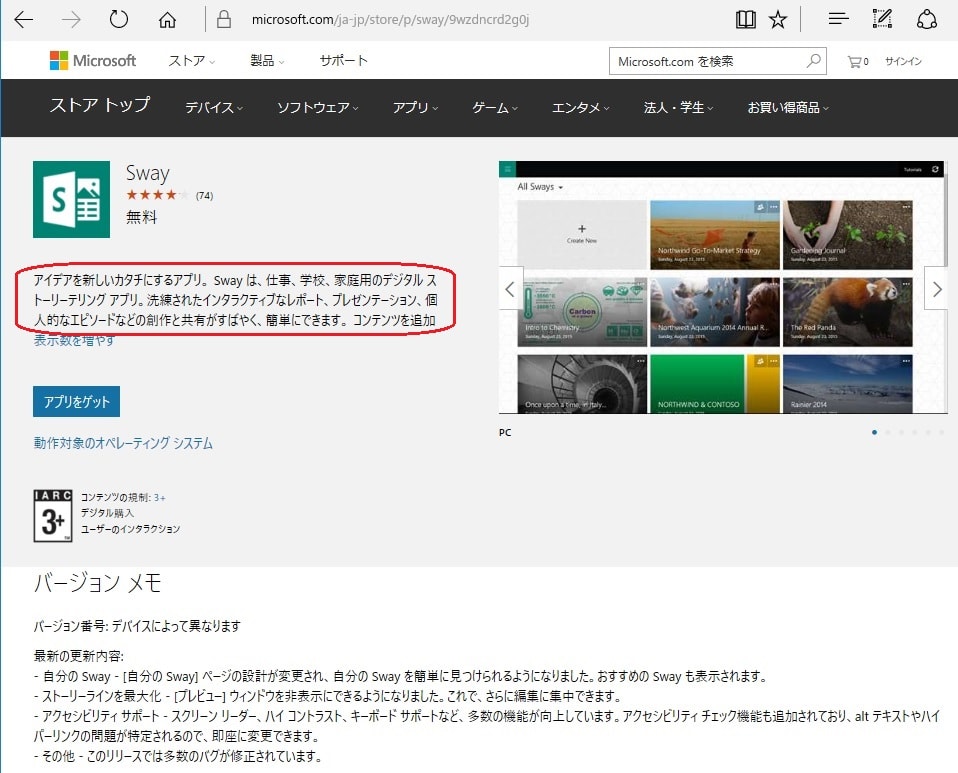The image size is (958, 773).
Task: Click refresh icon in Sway screenshot header
Action: [x=935, y=169]
